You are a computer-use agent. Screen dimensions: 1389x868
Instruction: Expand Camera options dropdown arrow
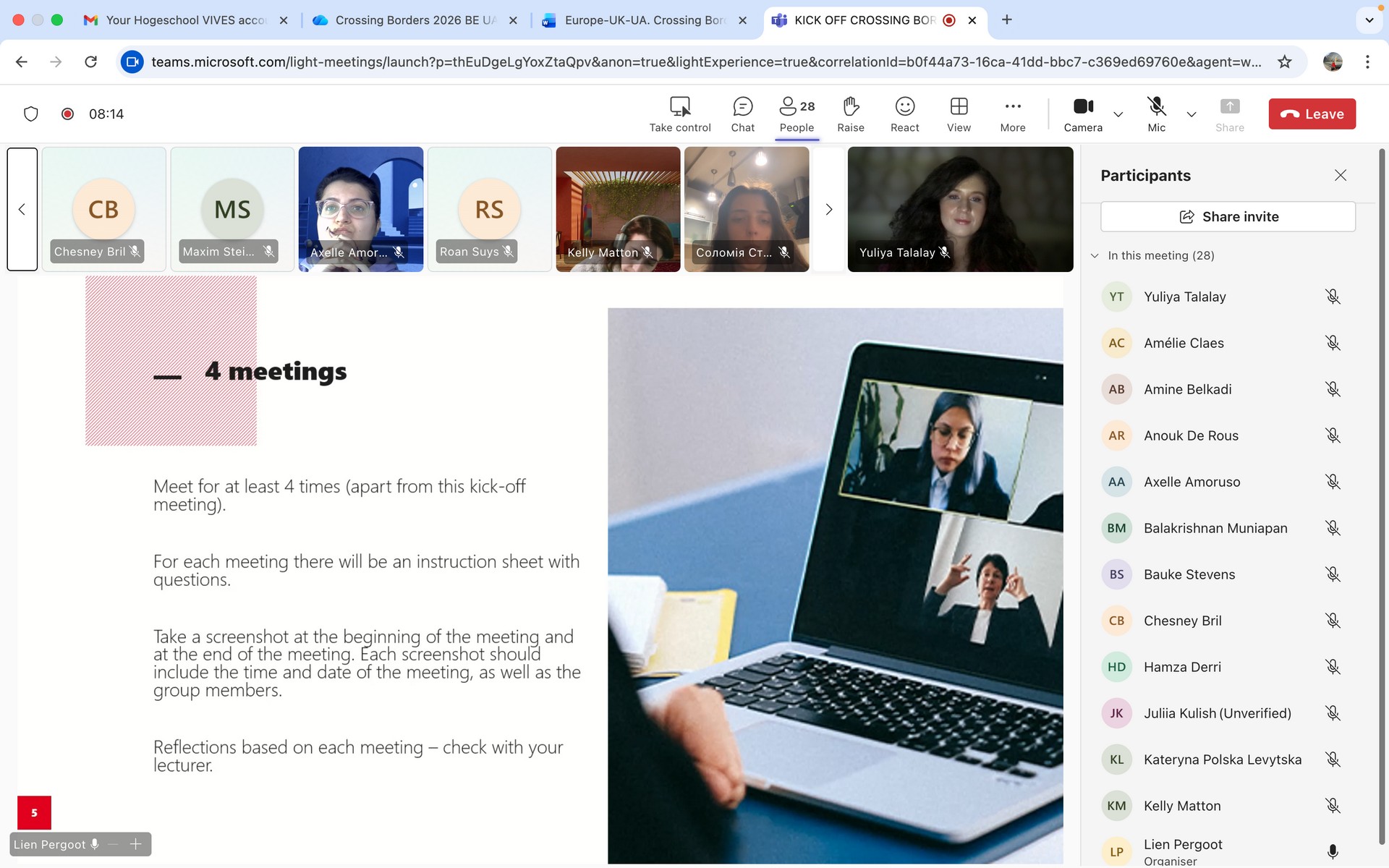[1118, 114]
